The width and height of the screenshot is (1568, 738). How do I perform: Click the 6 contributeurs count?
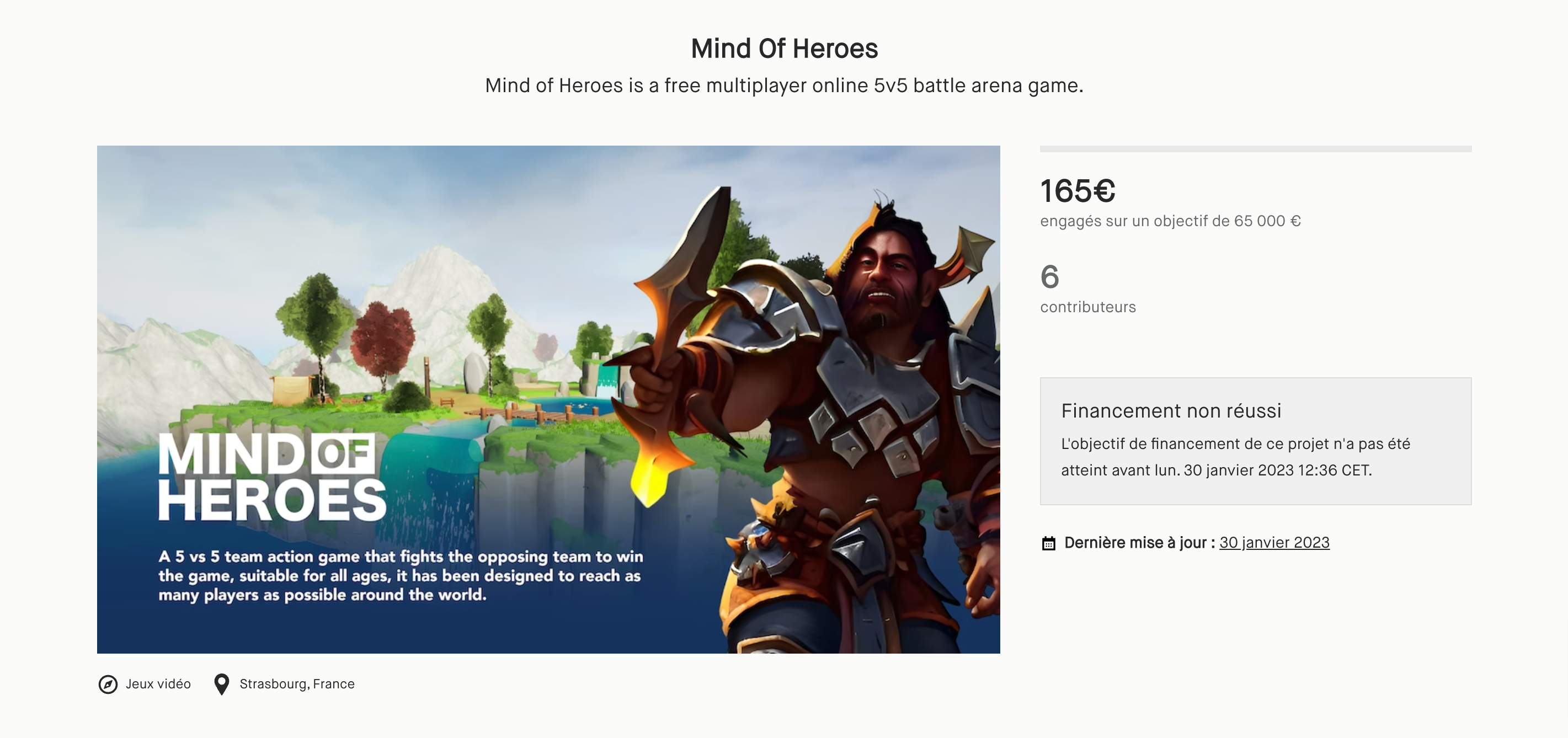1050,277
